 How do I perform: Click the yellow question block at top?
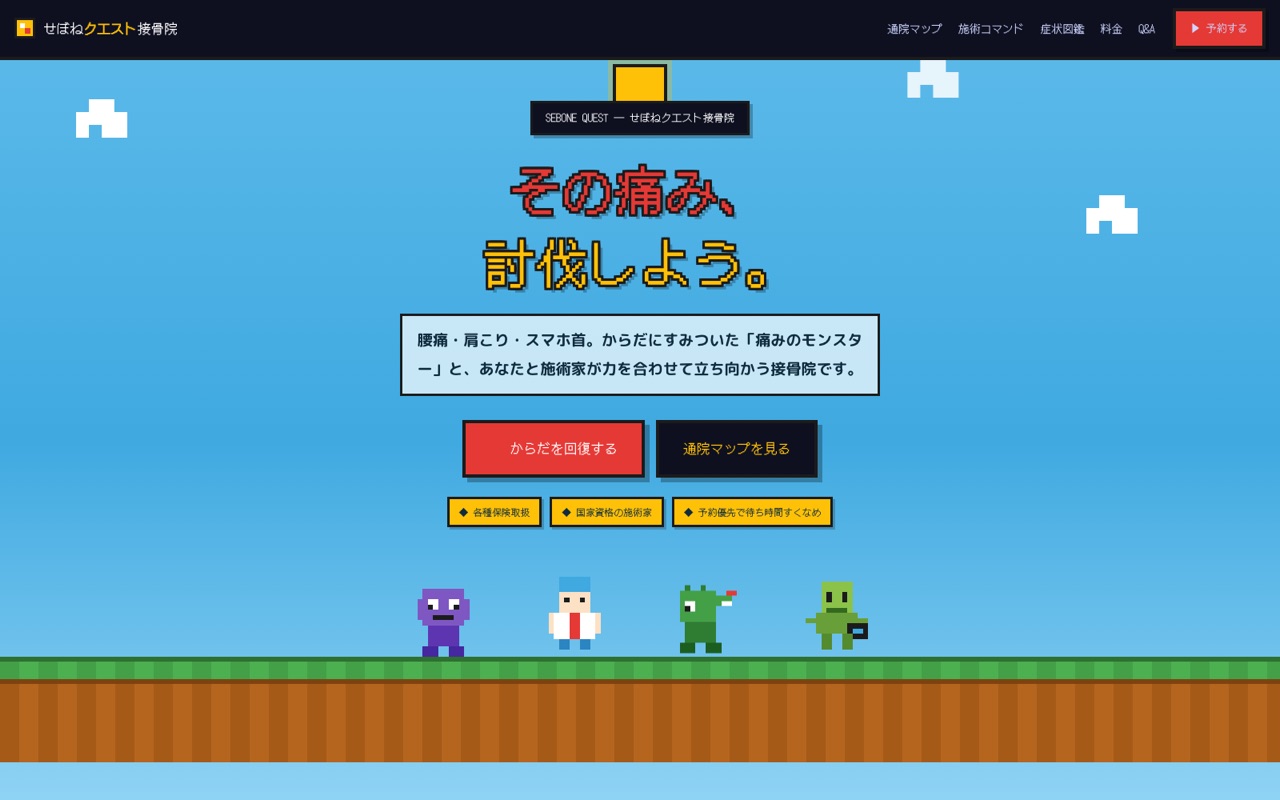(x=640, y=83)
